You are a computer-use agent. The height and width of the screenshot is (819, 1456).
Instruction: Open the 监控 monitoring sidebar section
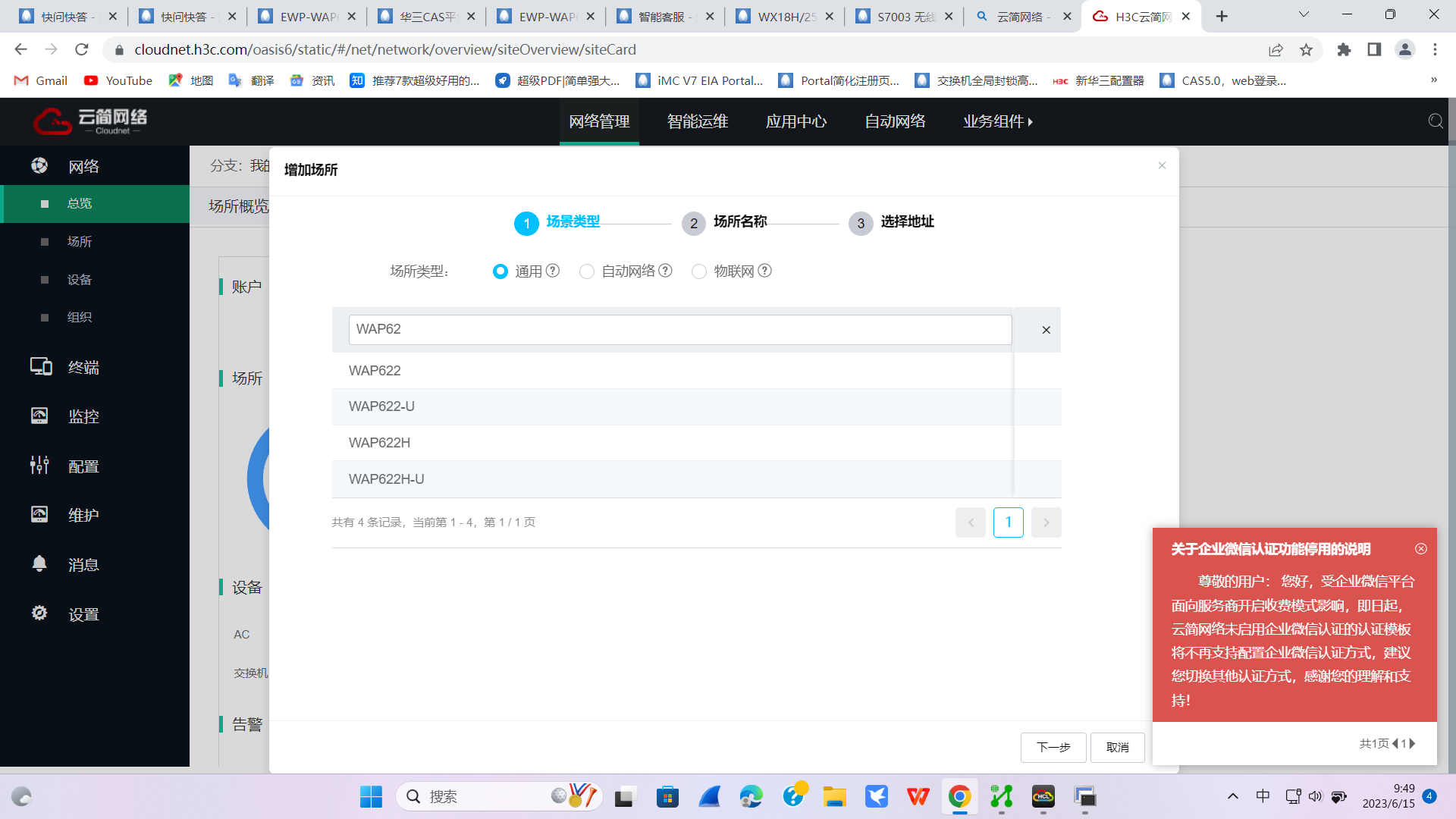coord(83,416)
